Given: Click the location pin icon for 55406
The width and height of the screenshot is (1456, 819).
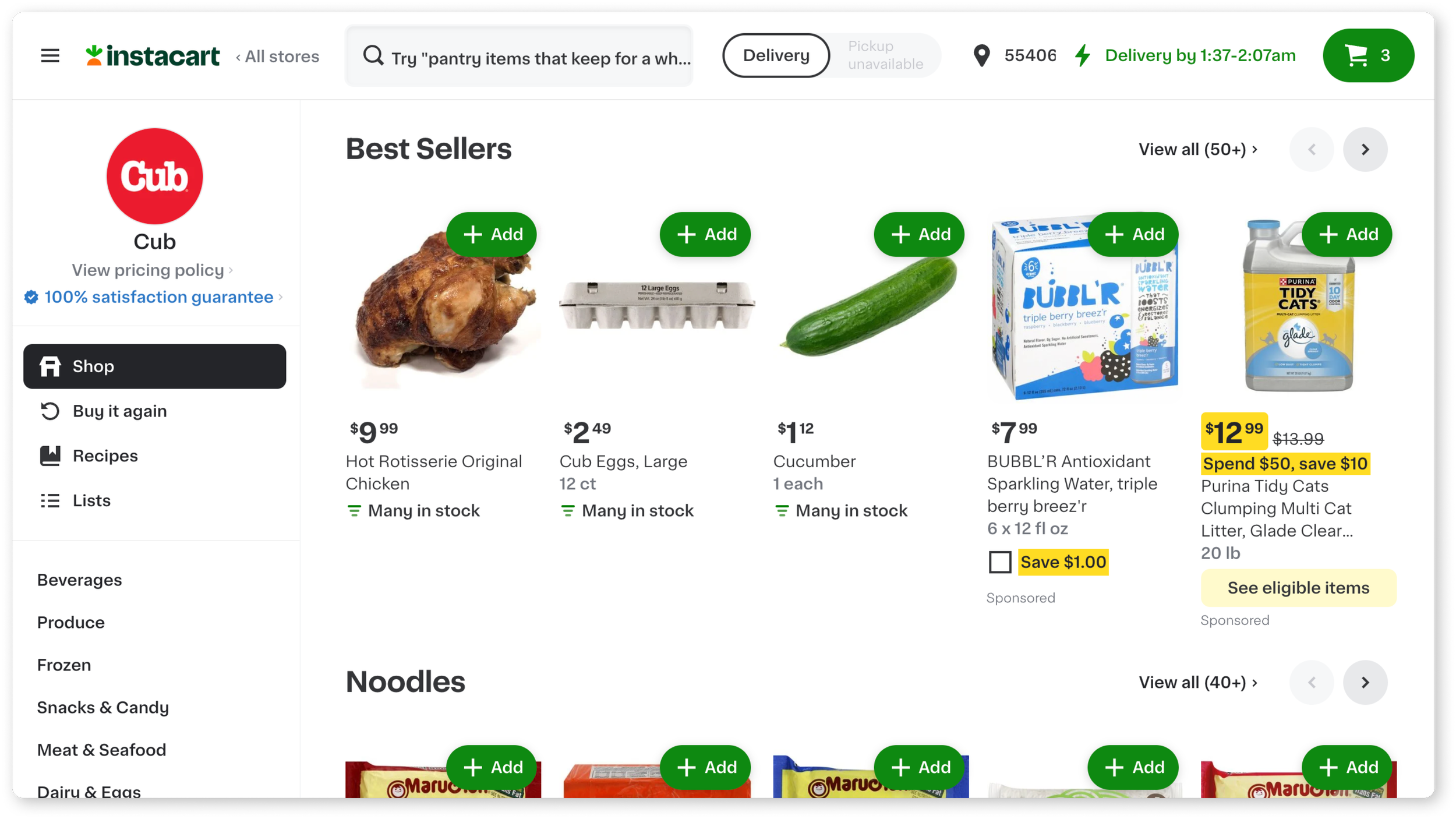Looking at the screenshot, I should click(x=981, y=56).
